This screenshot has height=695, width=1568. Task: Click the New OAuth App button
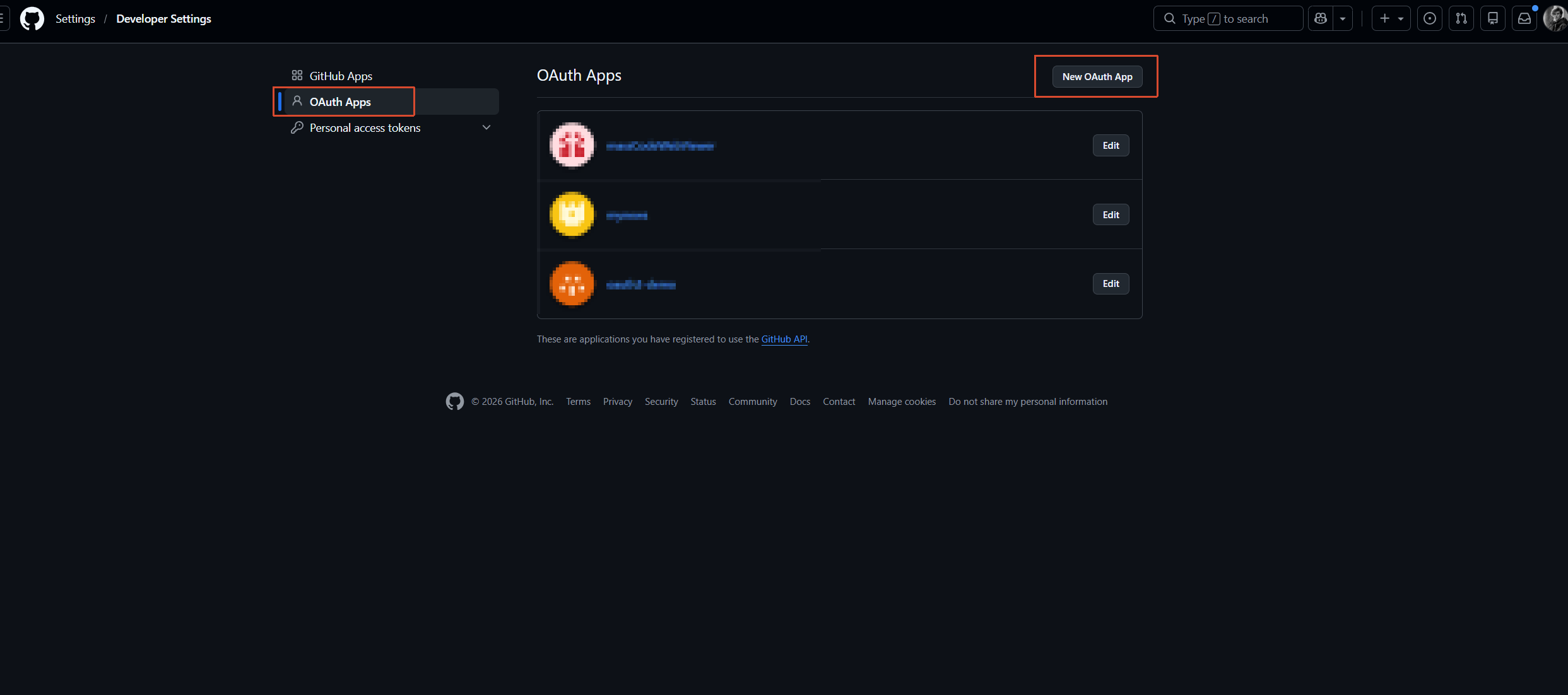[x=1097, y=76]
